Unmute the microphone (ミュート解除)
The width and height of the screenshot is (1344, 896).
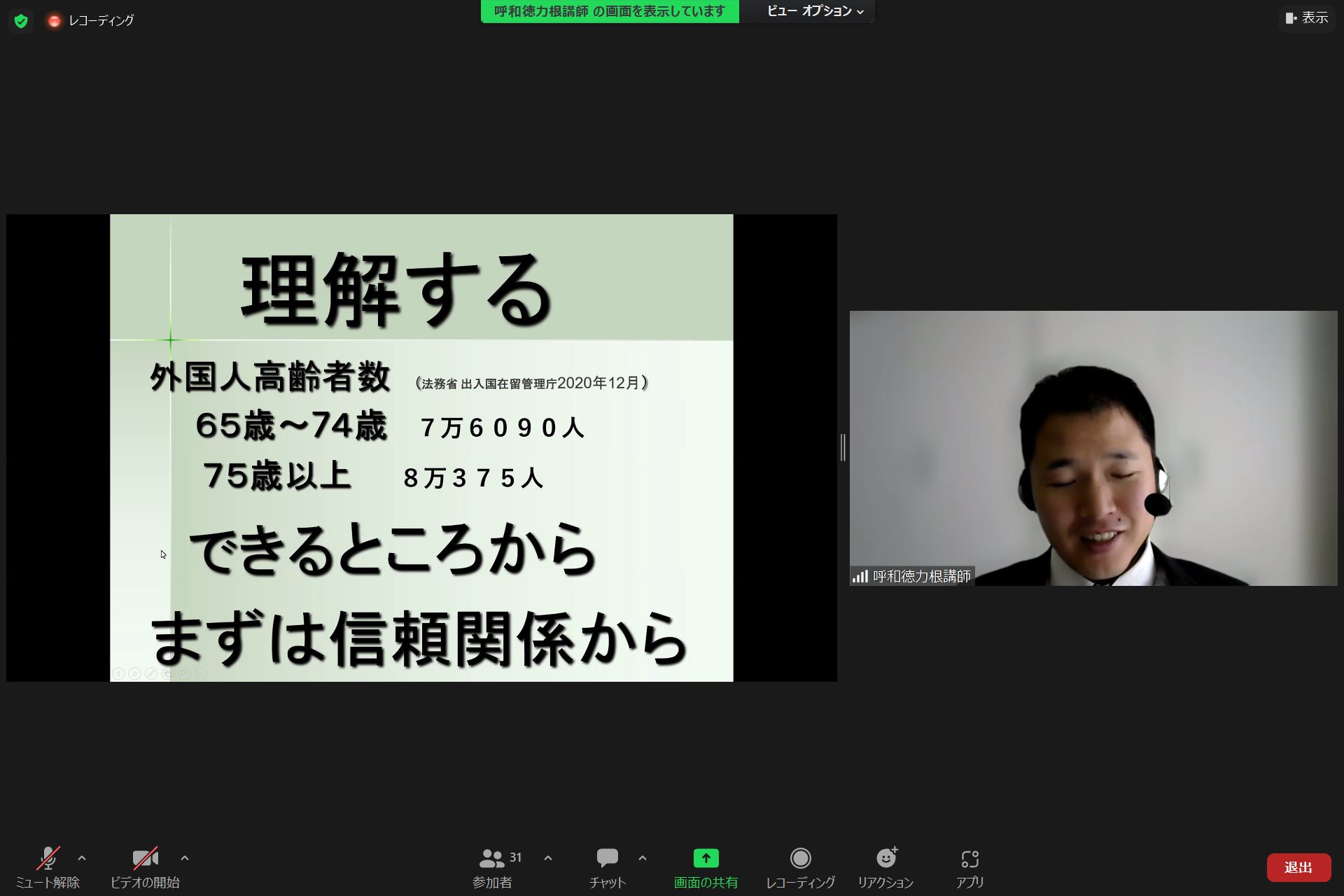[x=48, y=867]
